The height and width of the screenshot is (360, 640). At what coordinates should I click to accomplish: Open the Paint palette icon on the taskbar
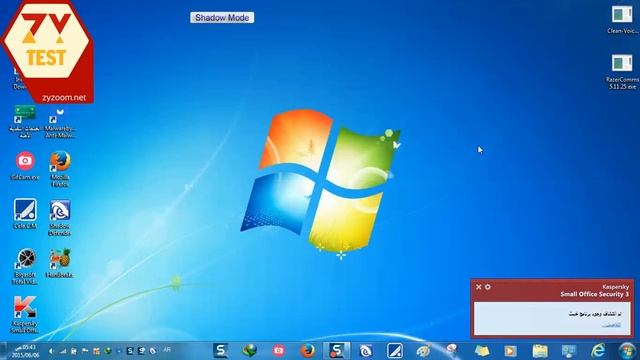(x=423, y=351)
